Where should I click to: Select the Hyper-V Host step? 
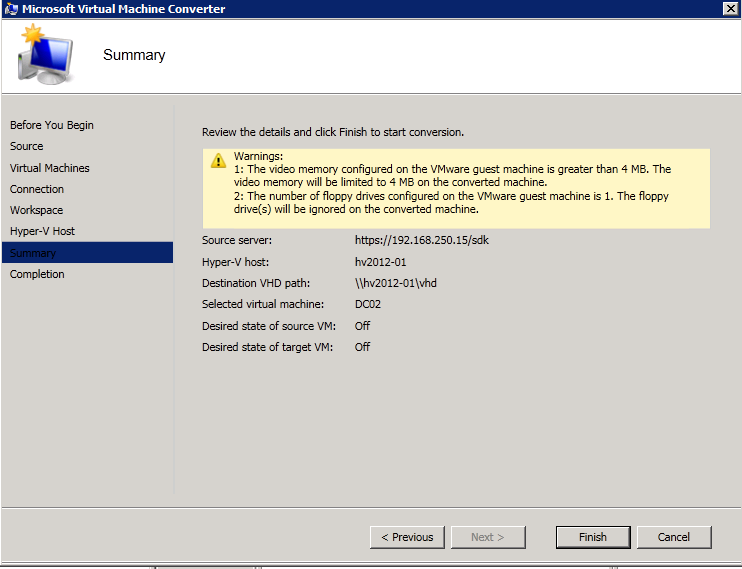tap(42, 231)
